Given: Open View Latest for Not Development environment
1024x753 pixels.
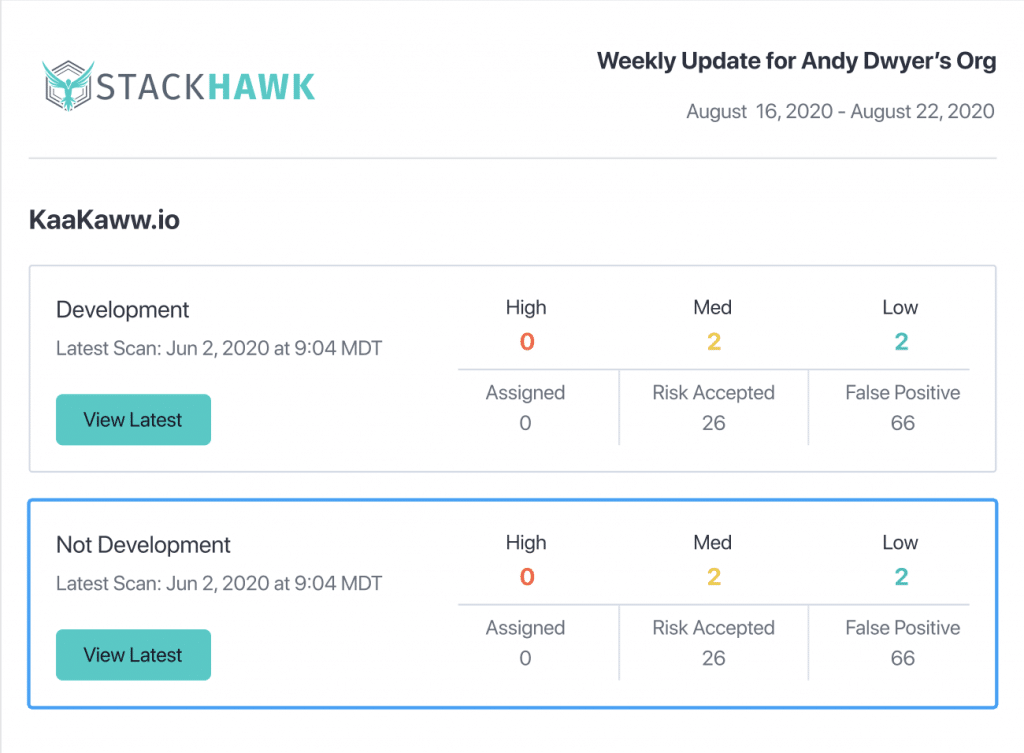Looking at the screenshot, I should click(133, 654).
